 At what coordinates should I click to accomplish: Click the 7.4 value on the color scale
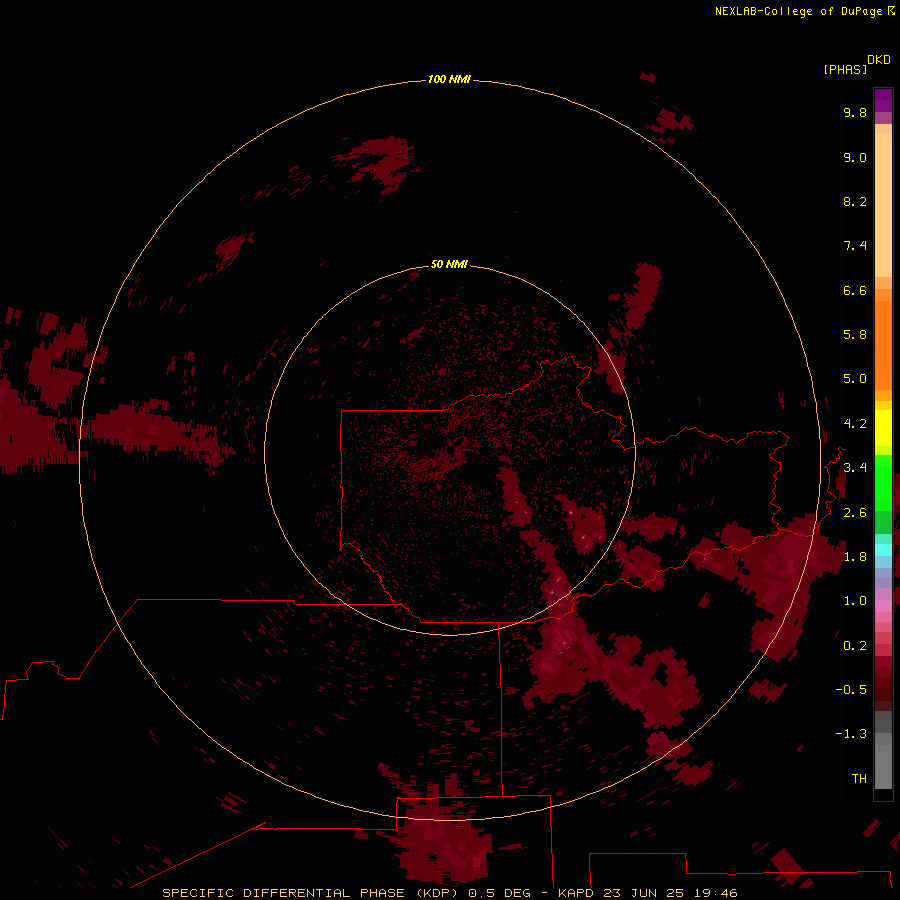point(855,246)
